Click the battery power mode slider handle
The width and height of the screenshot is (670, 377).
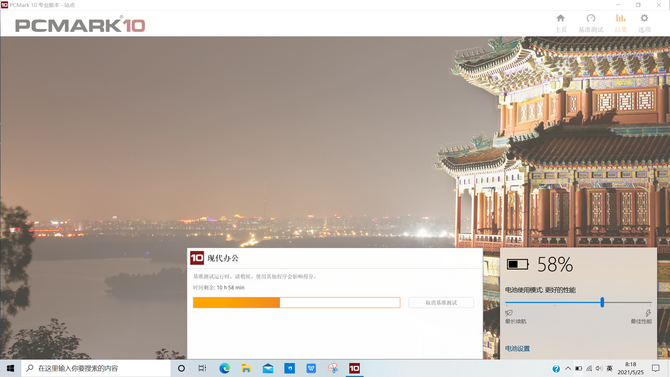602,303
